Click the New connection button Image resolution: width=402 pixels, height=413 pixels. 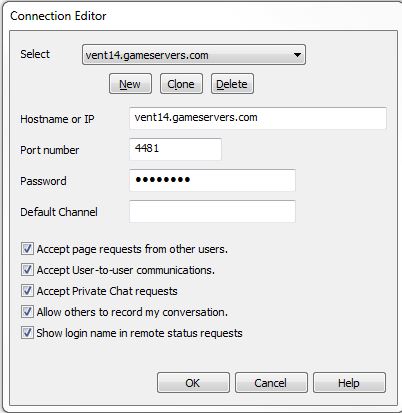point(130,84)
